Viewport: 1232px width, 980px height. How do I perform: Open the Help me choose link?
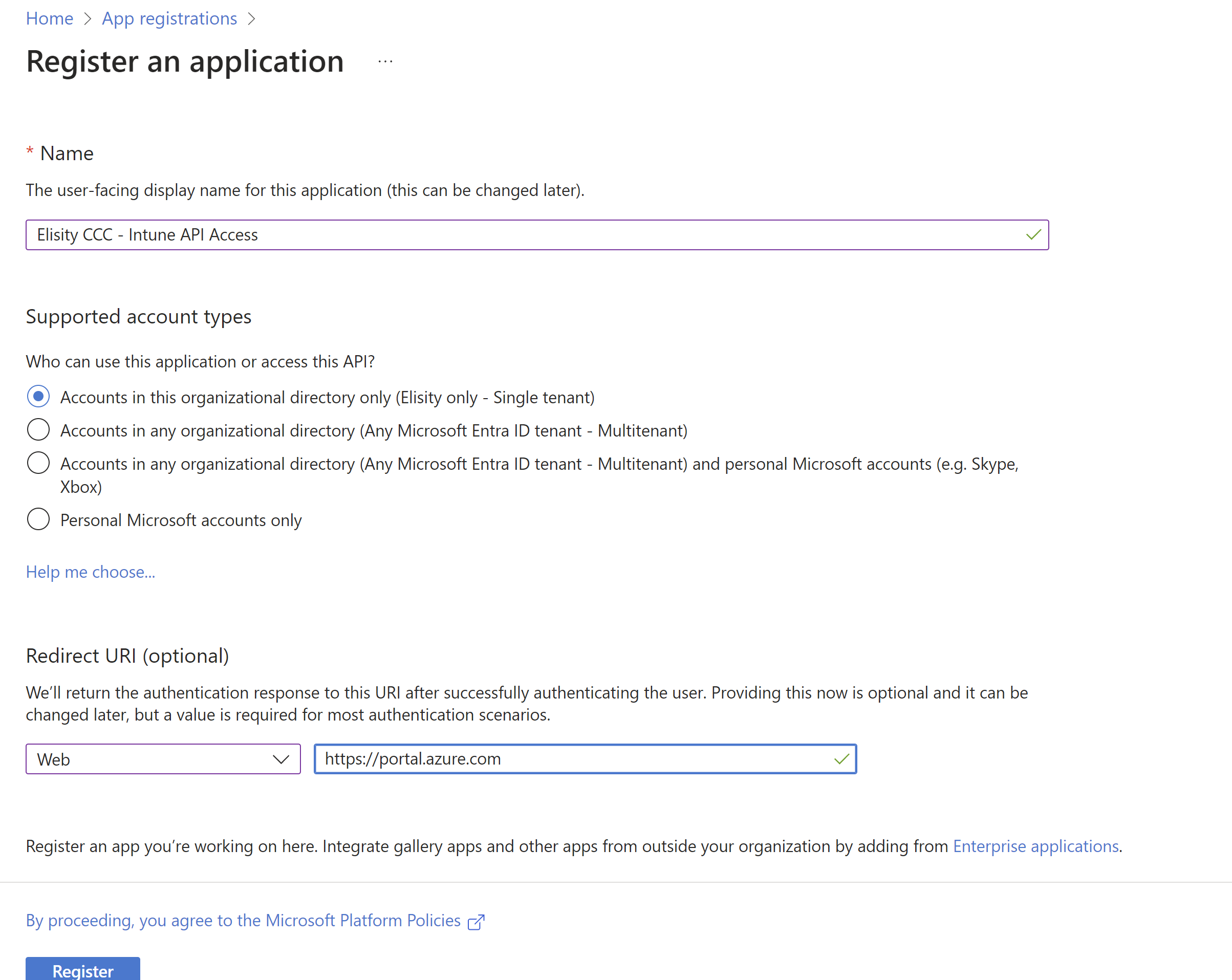[x=90, y=572]
